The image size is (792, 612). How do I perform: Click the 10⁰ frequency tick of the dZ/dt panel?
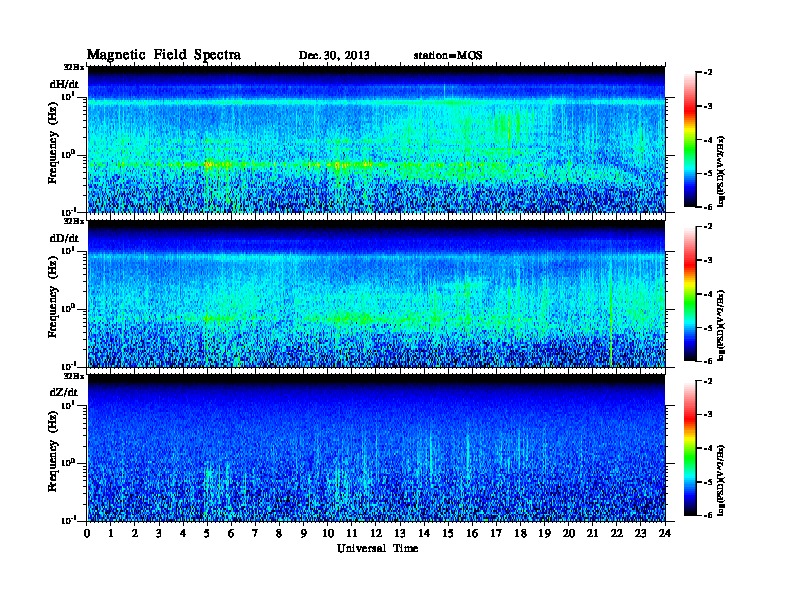(x=69, y=463)
